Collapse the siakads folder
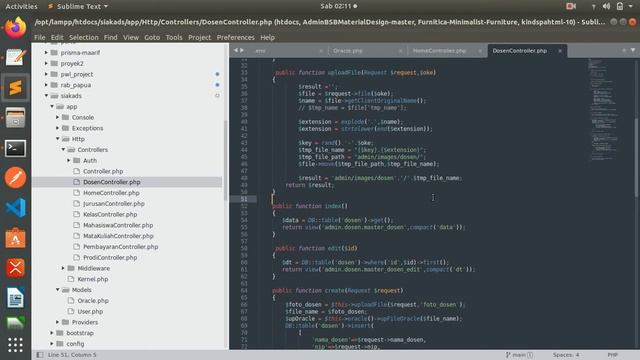 click(46, 96)
